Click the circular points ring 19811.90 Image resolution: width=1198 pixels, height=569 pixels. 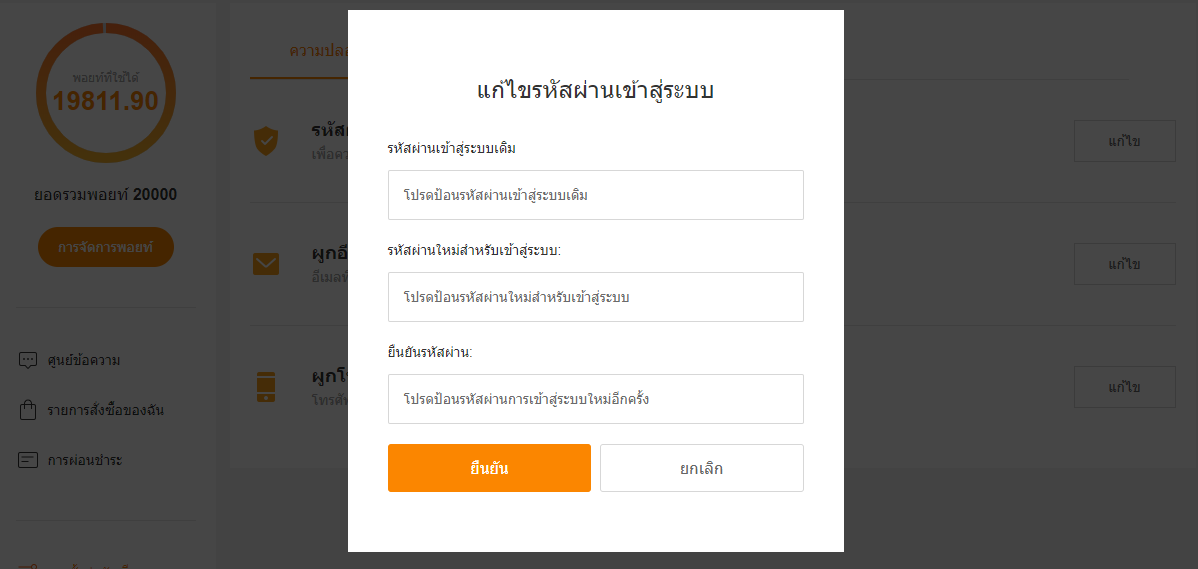(x=106, y=92)
